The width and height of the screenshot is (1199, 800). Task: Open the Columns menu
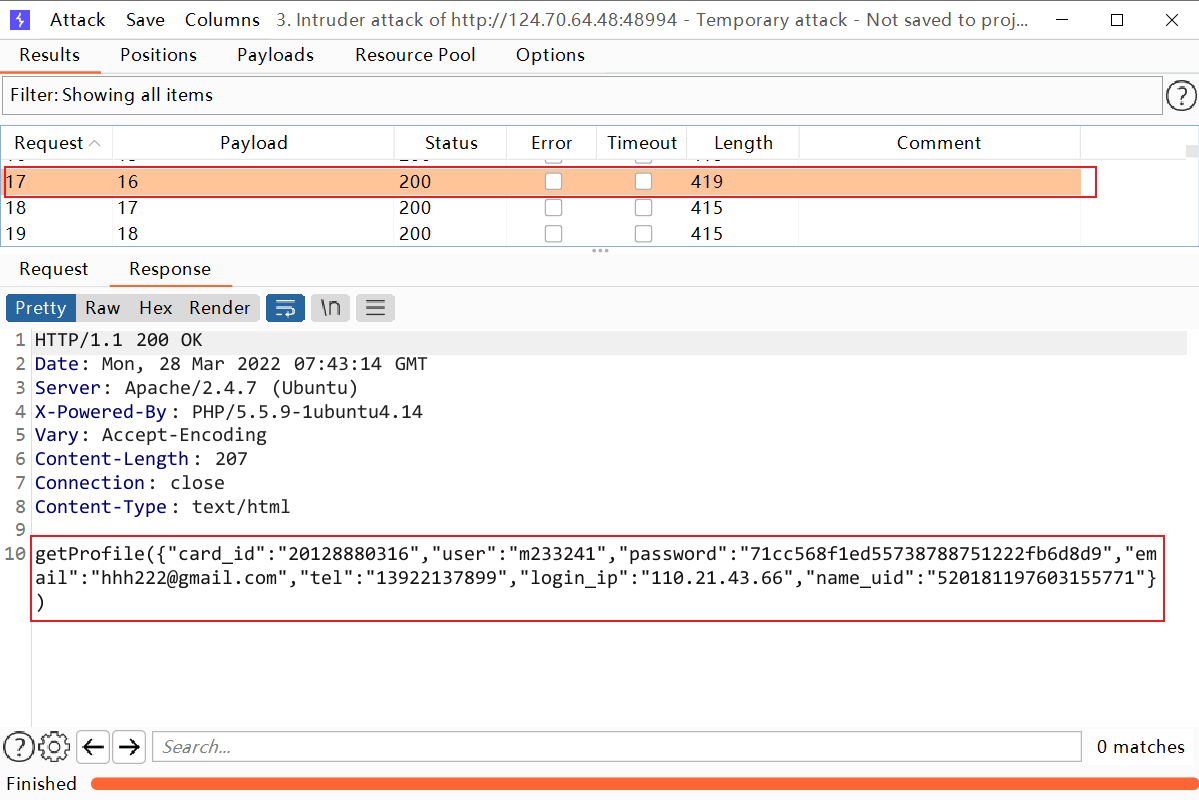(x=223, y=20)
